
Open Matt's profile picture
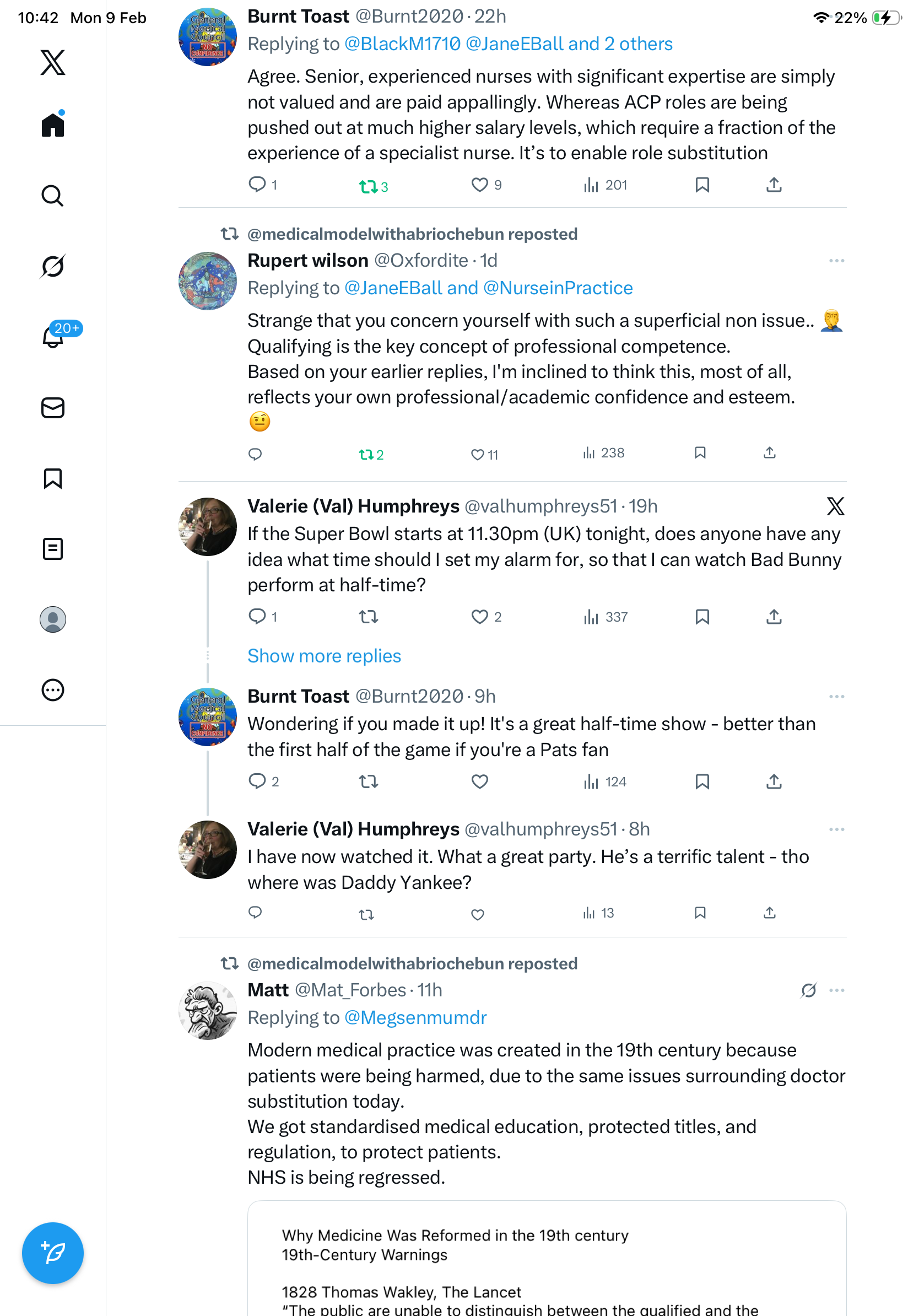(207, 1011)
